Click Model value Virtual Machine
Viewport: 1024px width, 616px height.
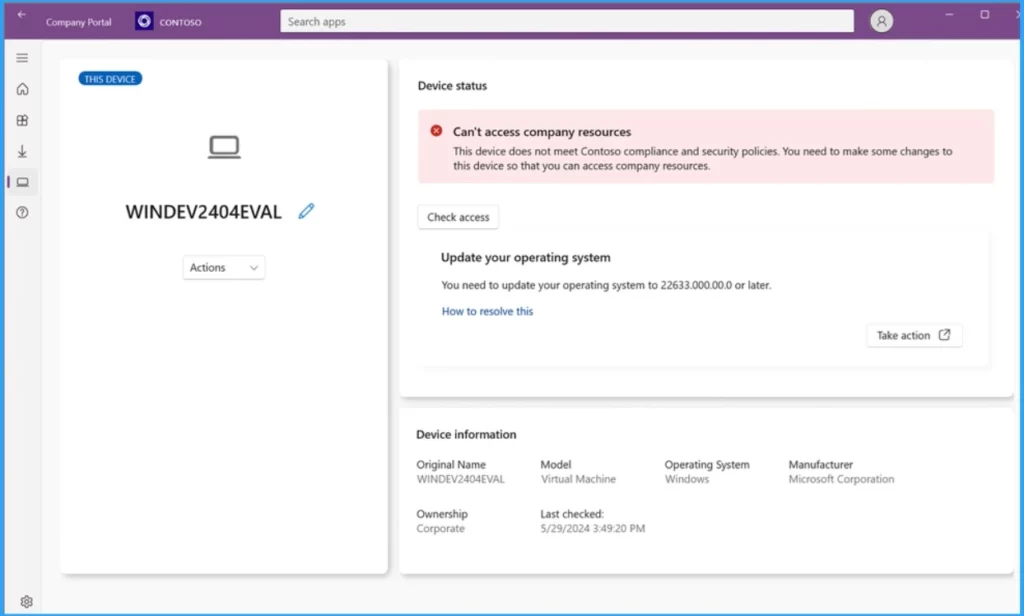pos(578,479)
